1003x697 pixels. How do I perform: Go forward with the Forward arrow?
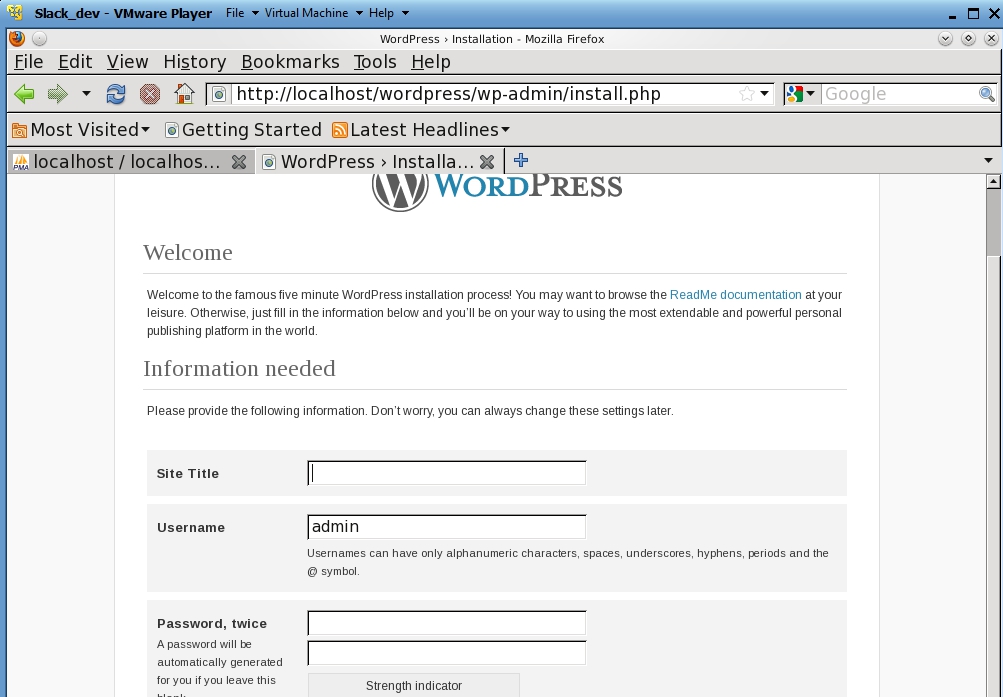tap(58, 94)
